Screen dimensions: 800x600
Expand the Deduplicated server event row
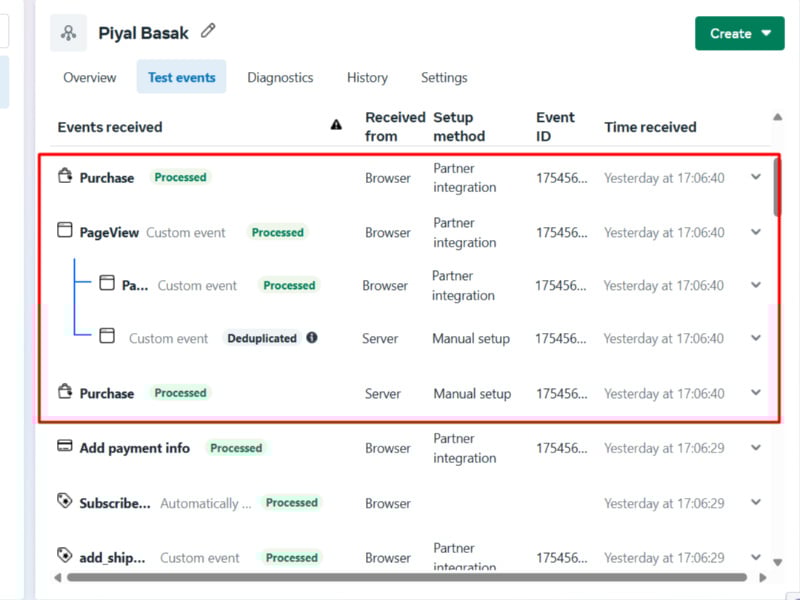pyautogui.click(x=757, y=338)
